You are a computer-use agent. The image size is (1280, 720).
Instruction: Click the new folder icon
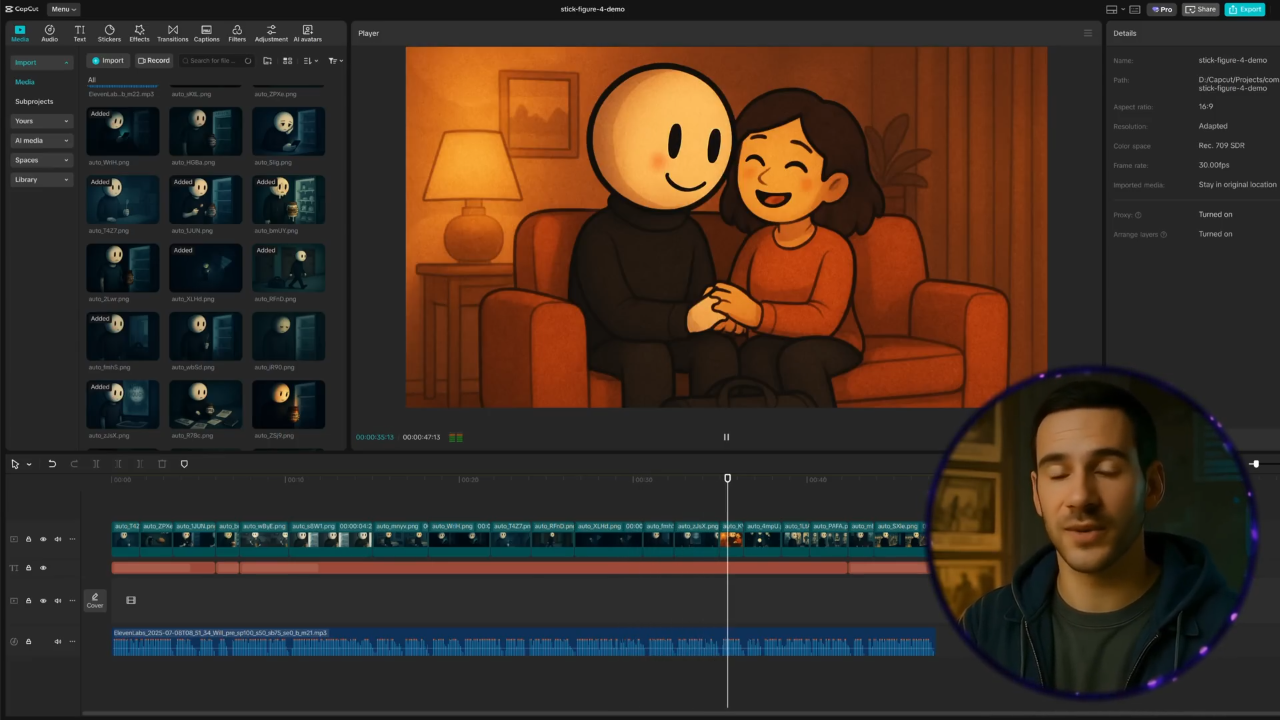267,60
